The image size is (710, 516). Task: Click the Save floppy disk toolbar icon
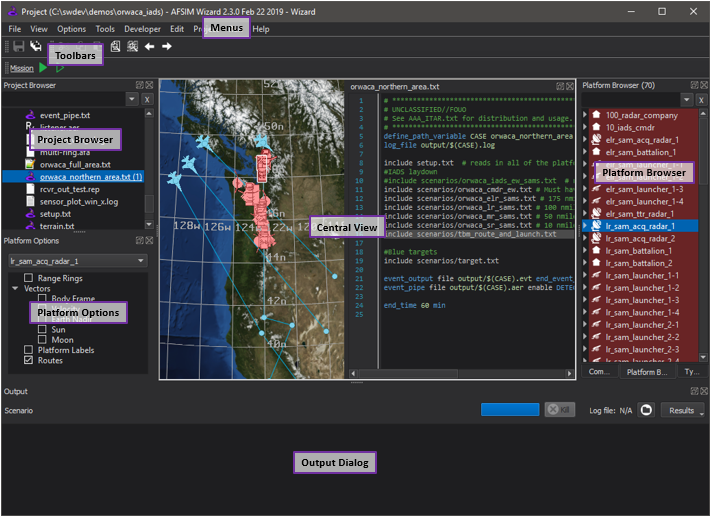[19, 46]
